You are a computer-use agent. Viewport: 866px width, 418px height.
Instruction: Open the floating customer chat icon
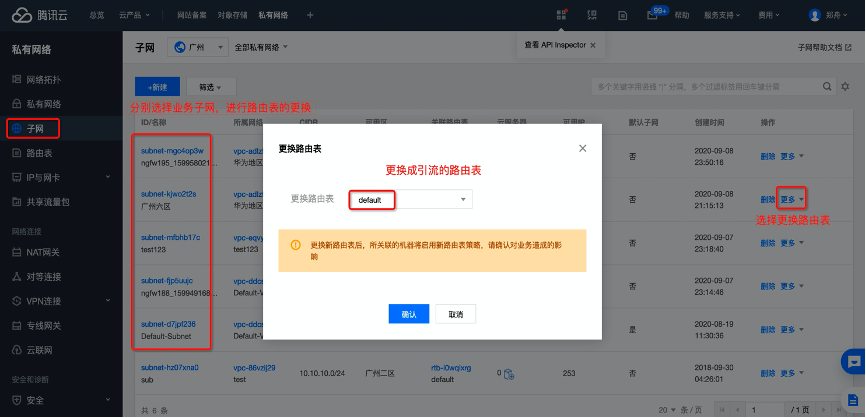[853, 361]
